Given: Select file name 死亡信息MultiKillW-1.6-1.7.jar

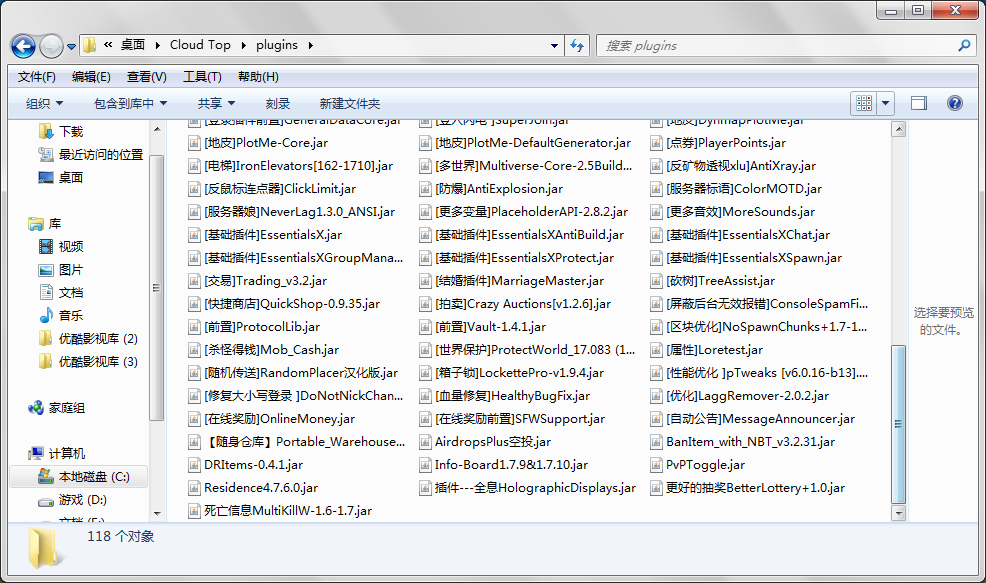Looking at the screenshot, I should [288, 511].
